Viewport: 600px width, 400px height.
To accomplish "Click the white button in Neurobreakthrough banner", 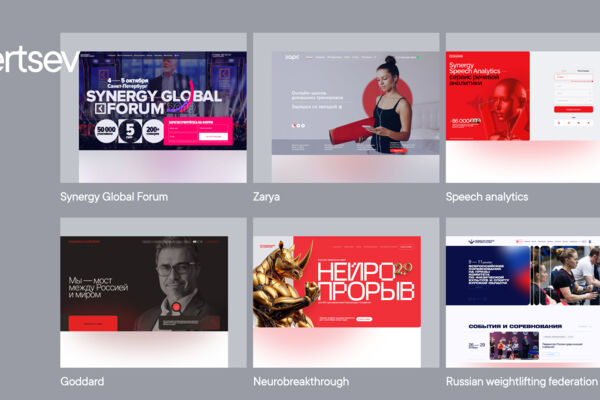I will (x=364, y=319).
